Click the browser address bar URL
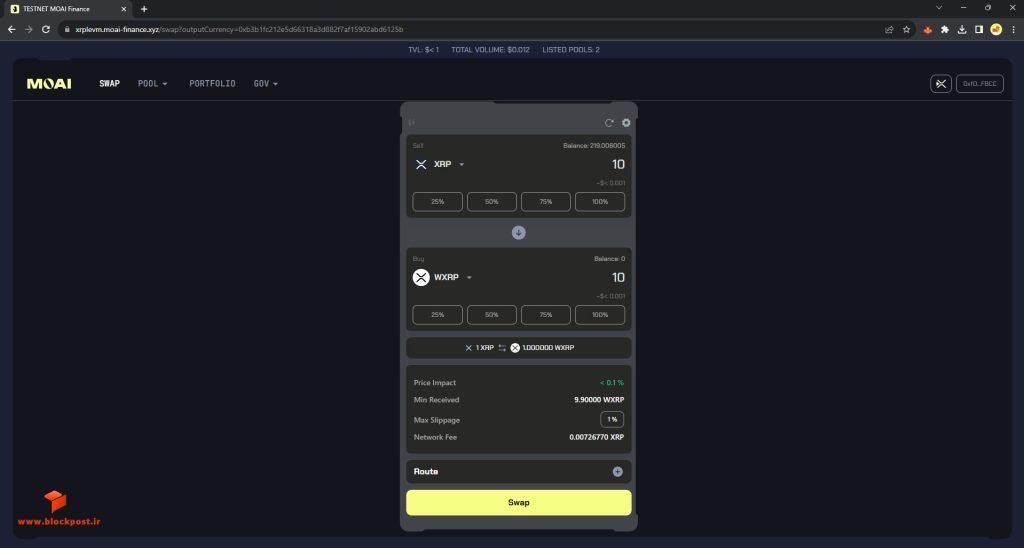Viewport: 1024px width, 548px height. (x=239, y=29)
